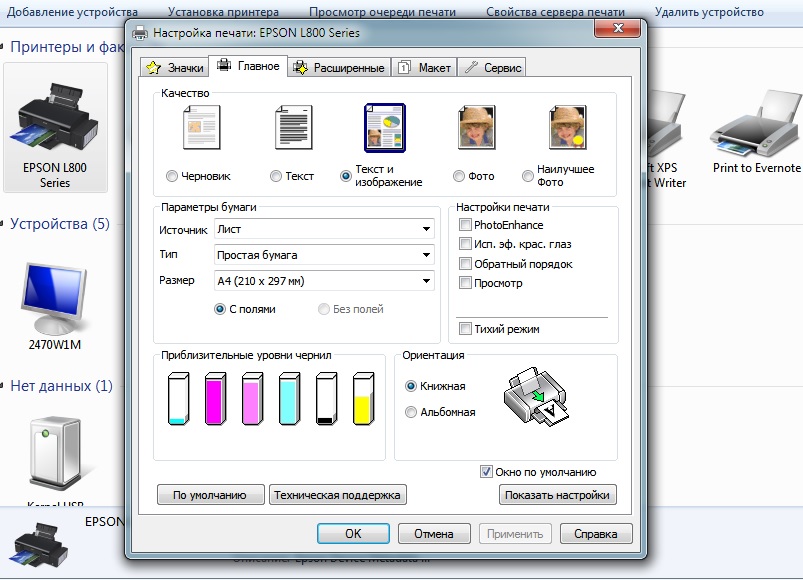Click the Справка button
Viewport: 803px width, 580px height.
click(596, 533)
